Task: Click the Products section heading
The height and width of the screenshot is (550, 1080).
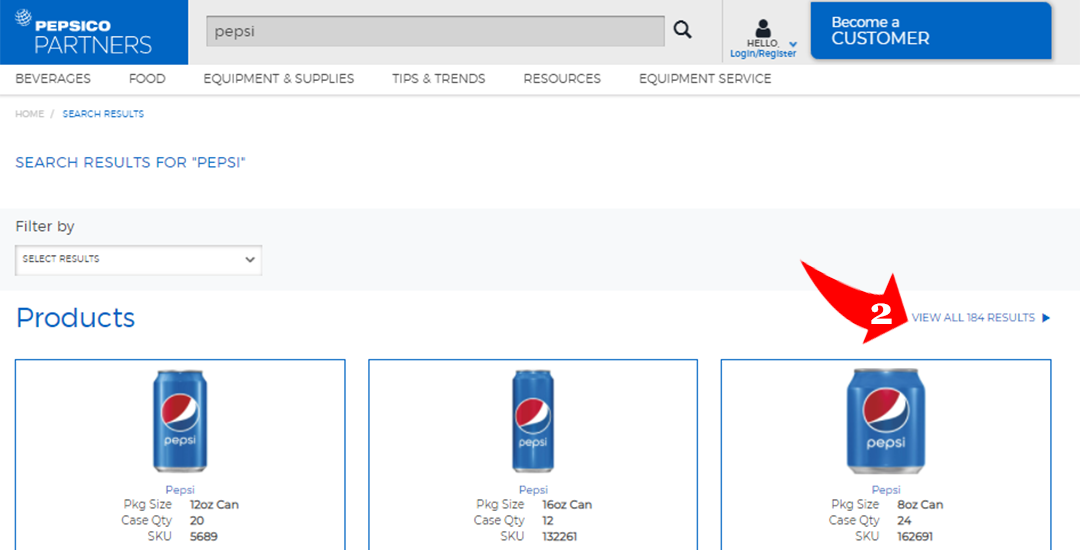Action: [x=75, y=317]
